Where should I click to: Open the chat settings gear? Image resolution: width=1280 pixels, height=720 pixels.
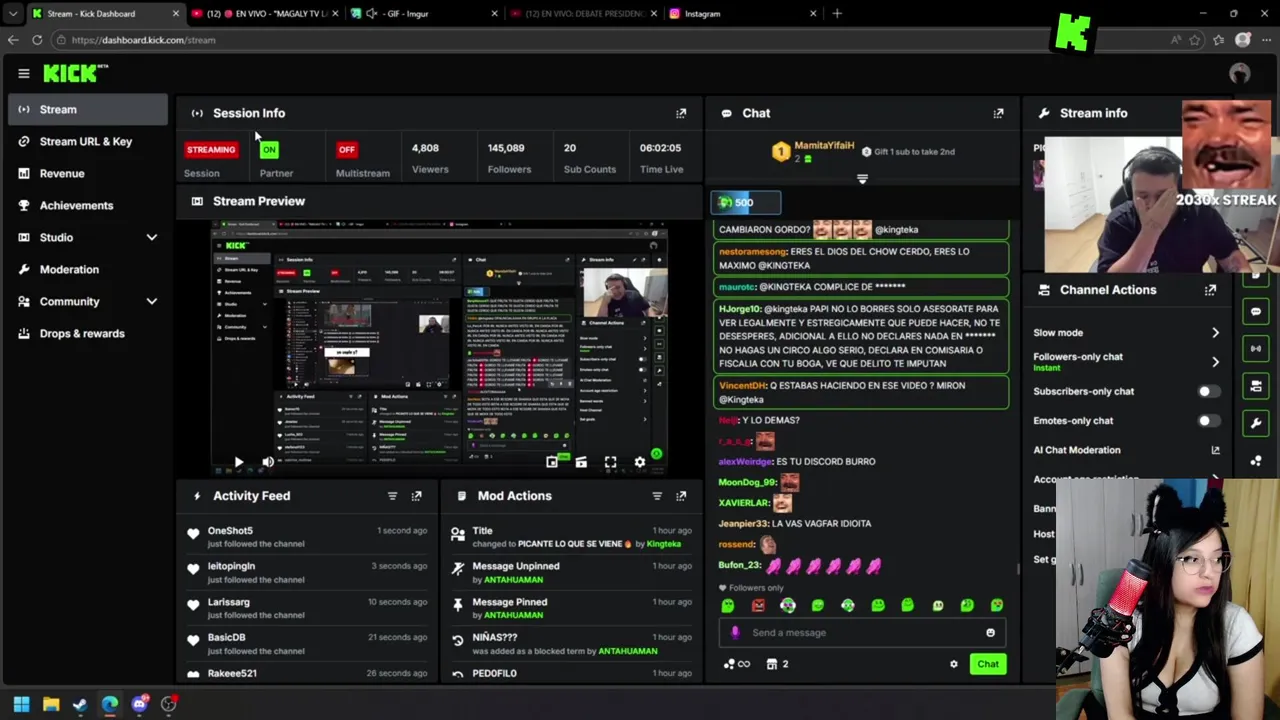tap(953, 664)
